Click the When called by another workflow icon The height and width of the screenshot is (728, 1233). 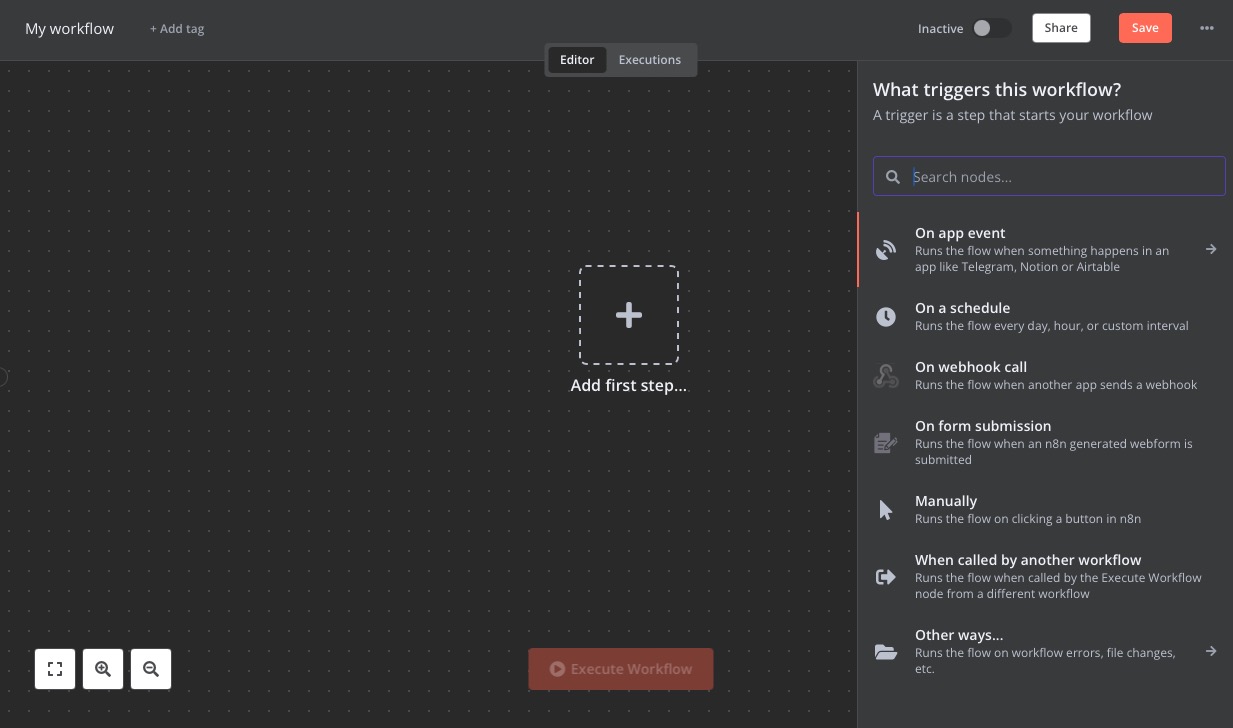[x=886, y=576]
